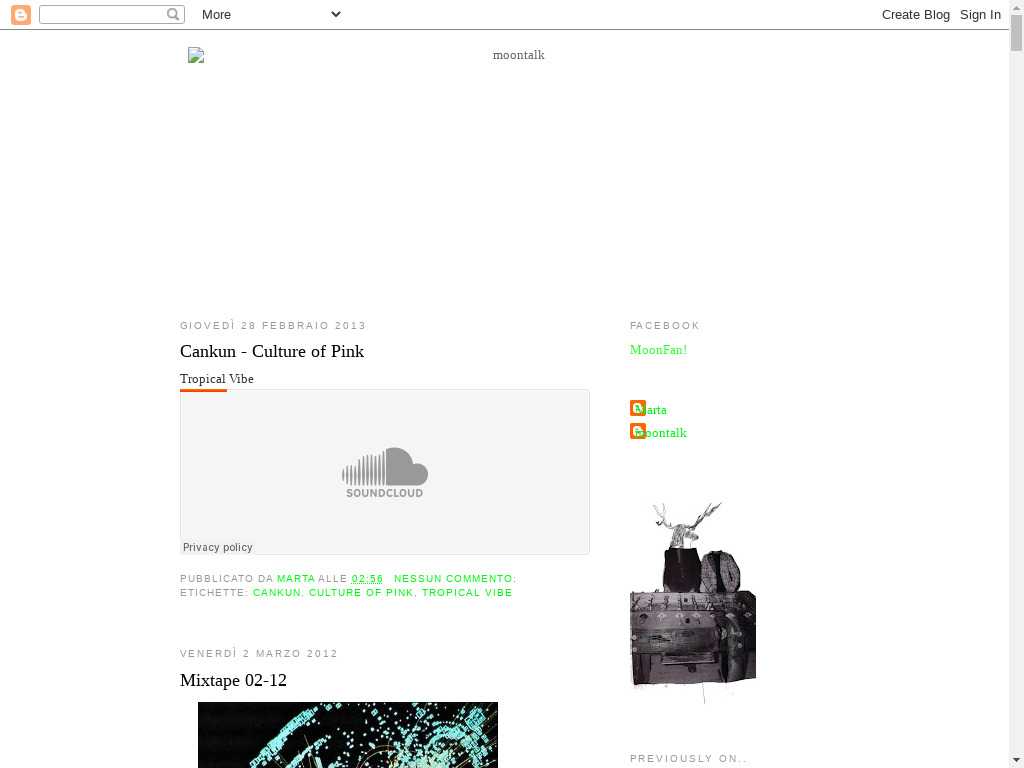Click Blogger profile icon beside moontalk
The image size is (1024, 768).
(x=637, y=431)
